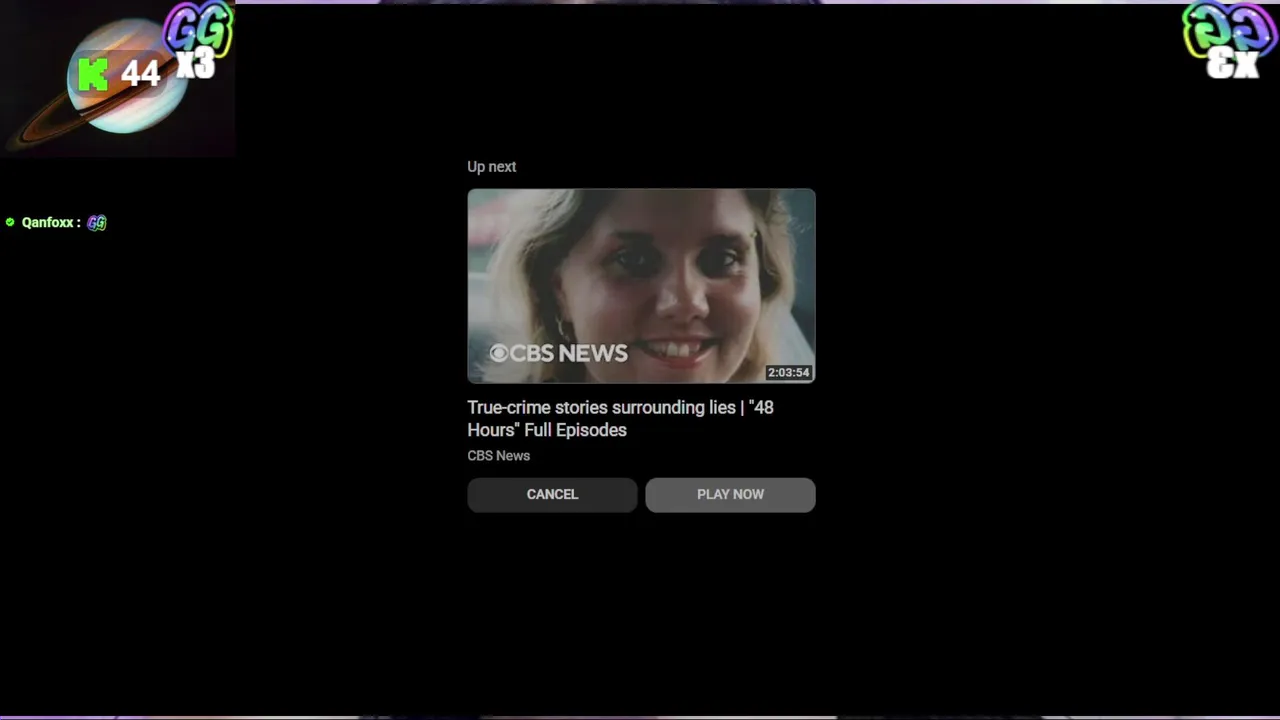Click the GG emote in Qanfoxx's message

point(96,223)
